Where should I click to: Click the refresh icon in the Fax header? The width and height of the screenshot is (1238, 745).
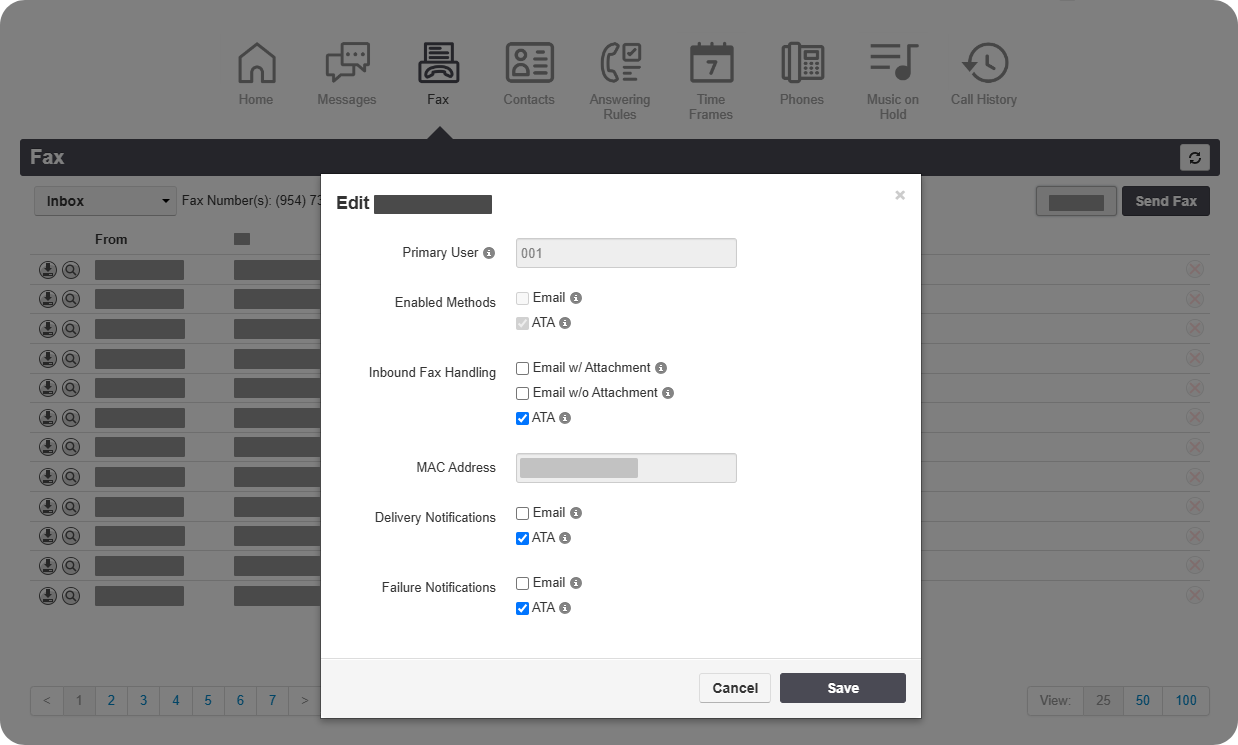tap(1194, 157)
